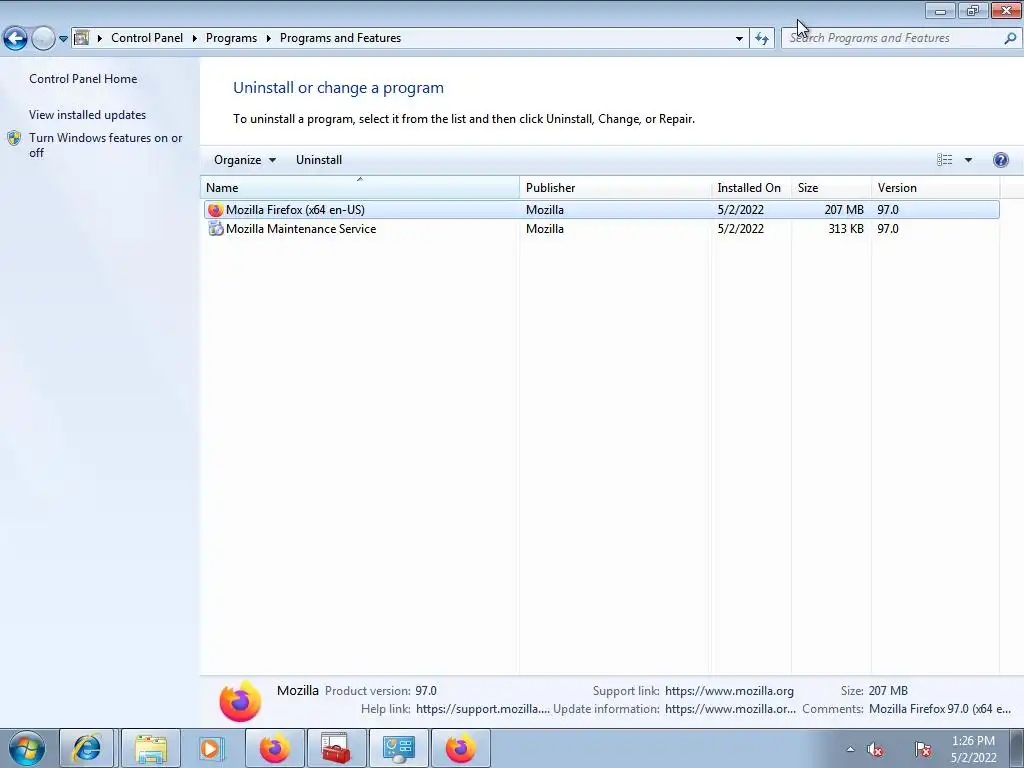Image resolution: width=1024 pixels, height=768 pixels.
Task: Select the Mozilla Firefox (x64 en-US) row
Action: click(x=601, y=210)
